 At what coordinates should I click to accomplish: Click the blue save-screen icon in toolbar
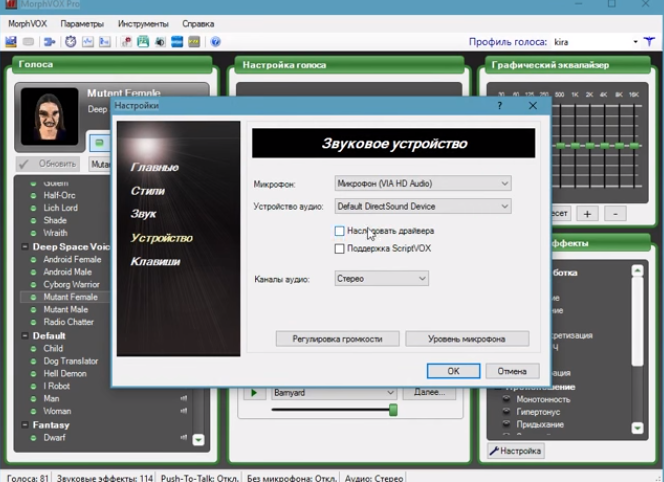tap(11, 42)
